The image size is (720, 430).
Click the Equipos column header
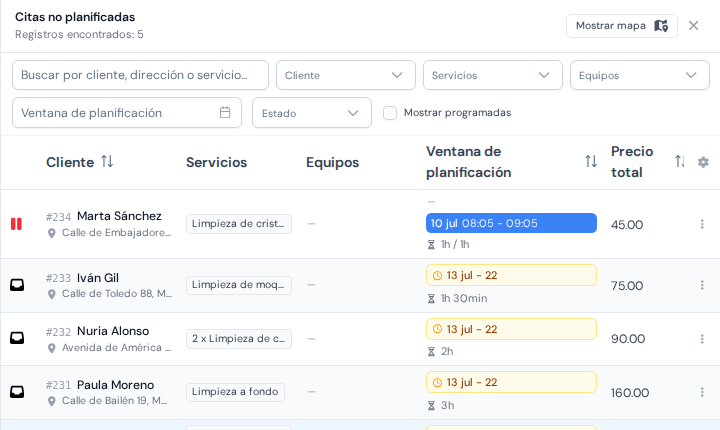pyautogui.click(x=332, y=162)
